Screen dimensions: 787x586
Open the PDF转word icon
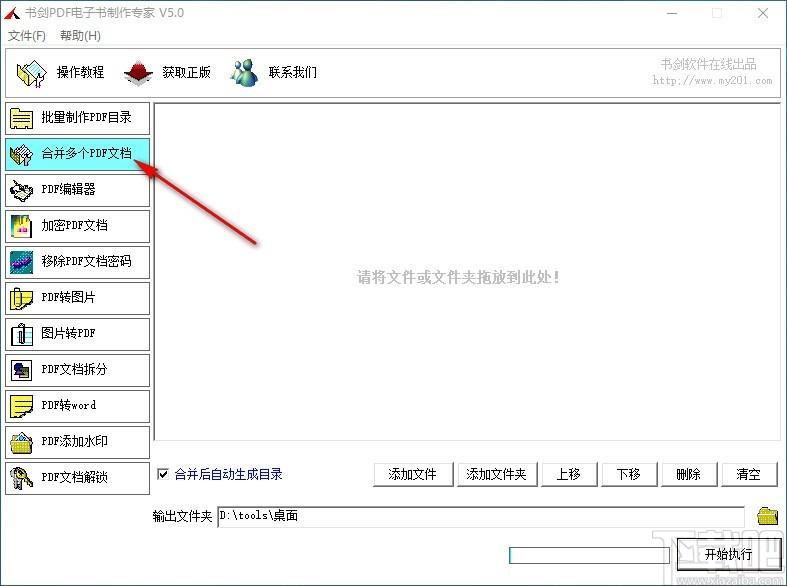[x=22, y=406]
